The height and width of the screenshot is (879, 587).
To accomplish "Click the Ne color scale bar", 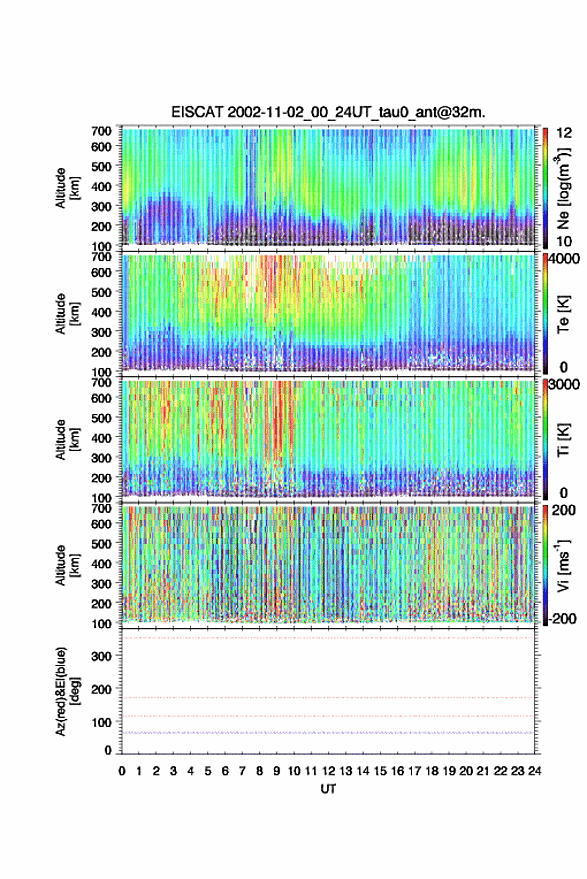I will 545,188.
